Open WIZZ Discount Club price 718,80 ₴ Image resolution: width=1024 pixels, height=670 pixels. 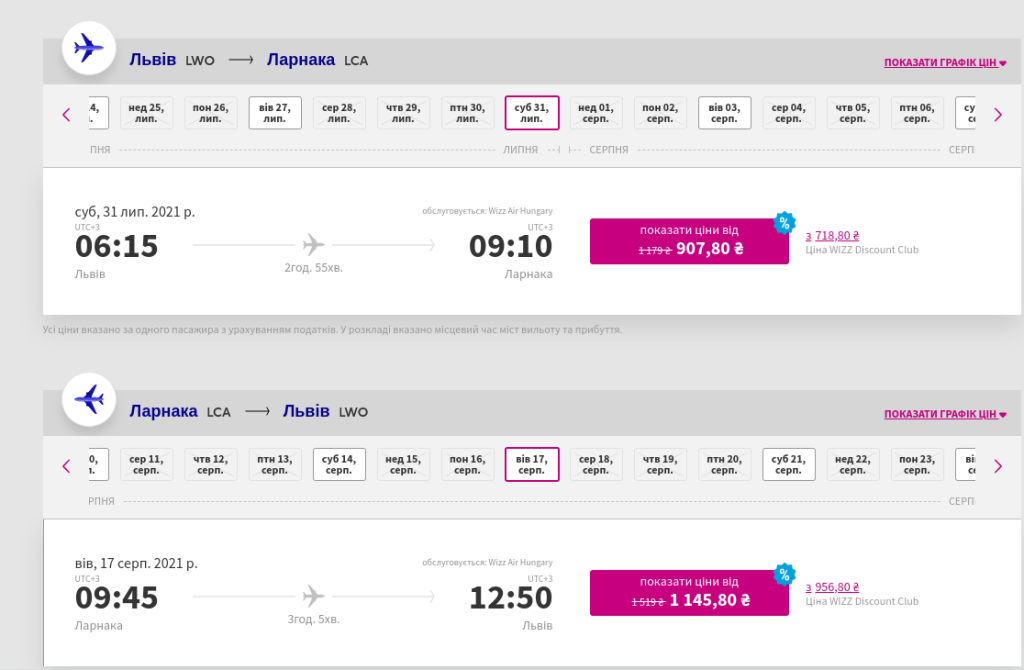(x=832, y=236)
